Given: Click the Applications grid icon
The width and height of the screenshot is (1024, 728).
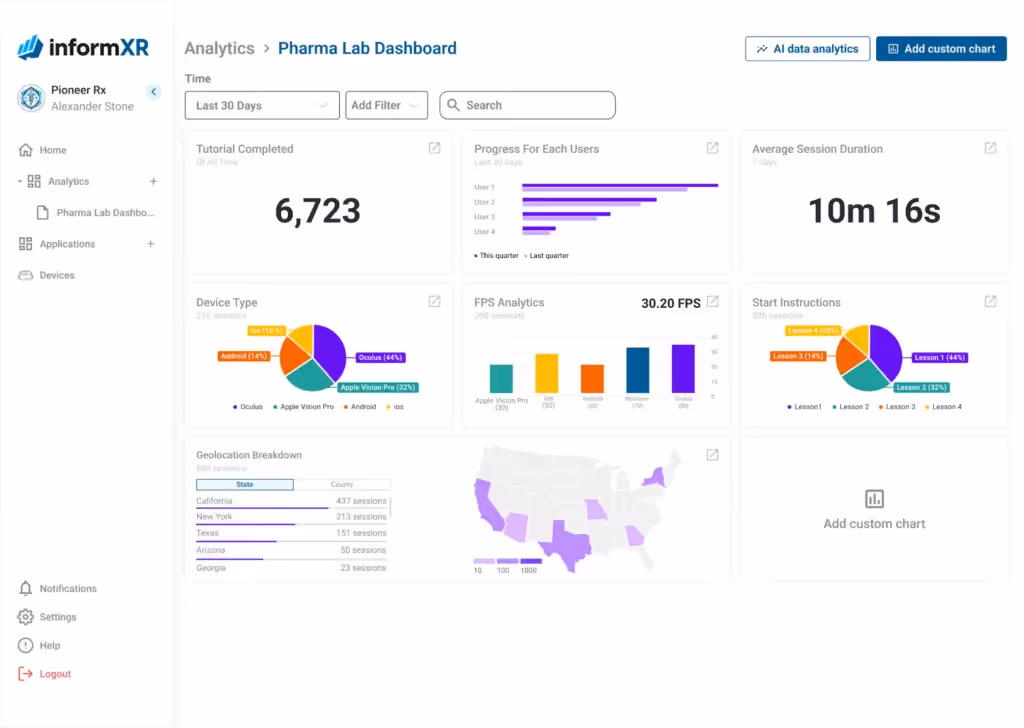Looking at the screenshot, I should [x=25, y=244].
